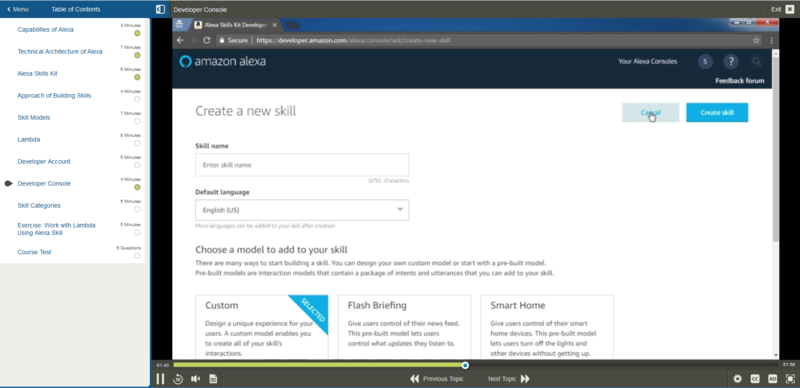800x388 pixels.
Task: Select the Smart Home model card
Action: coord(547,327)
